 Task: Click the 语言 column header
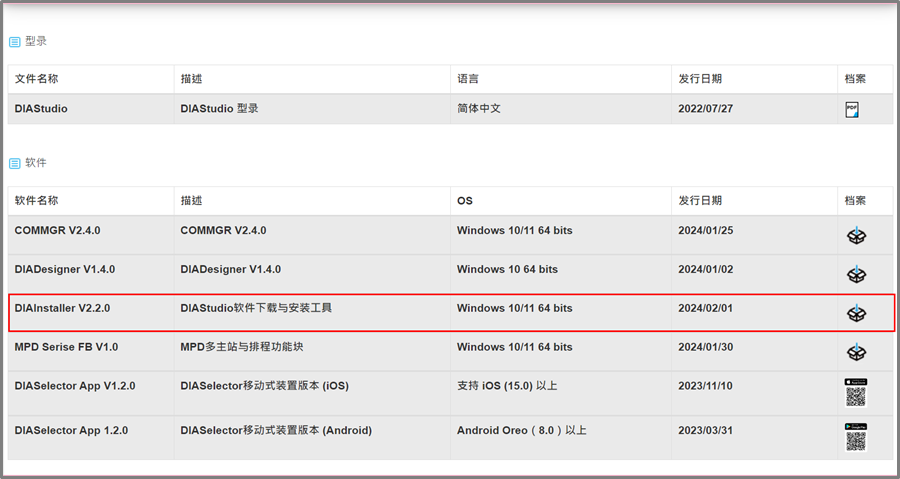pos(468,79)
